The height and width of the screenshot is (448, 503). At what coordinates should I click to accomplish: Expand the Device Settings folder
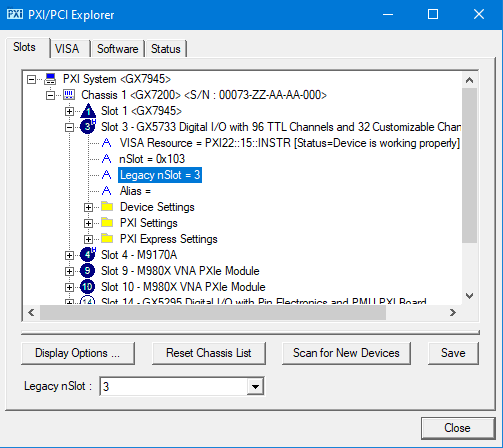coord(88,207)
